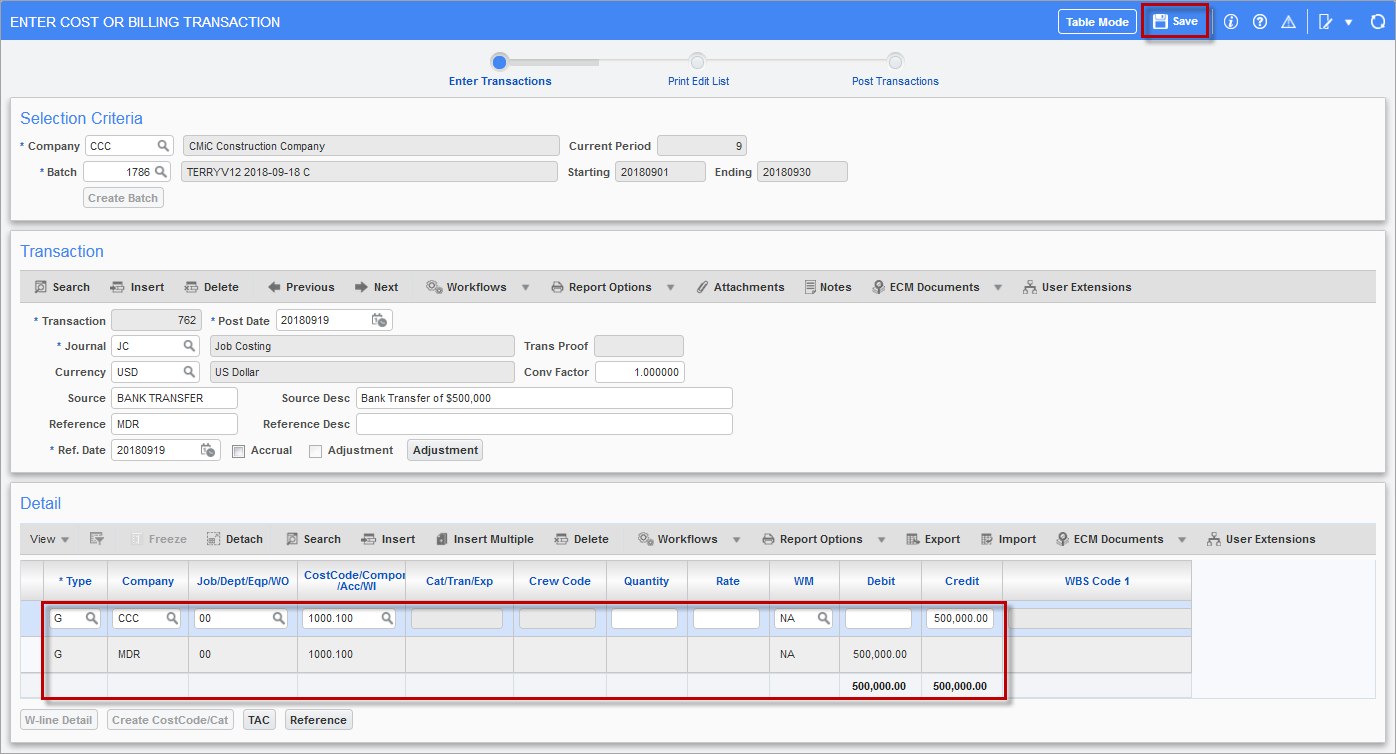Click the Conv Factor input field
This screenshot has width=1396, height=754.
click(x=640, y=372)
